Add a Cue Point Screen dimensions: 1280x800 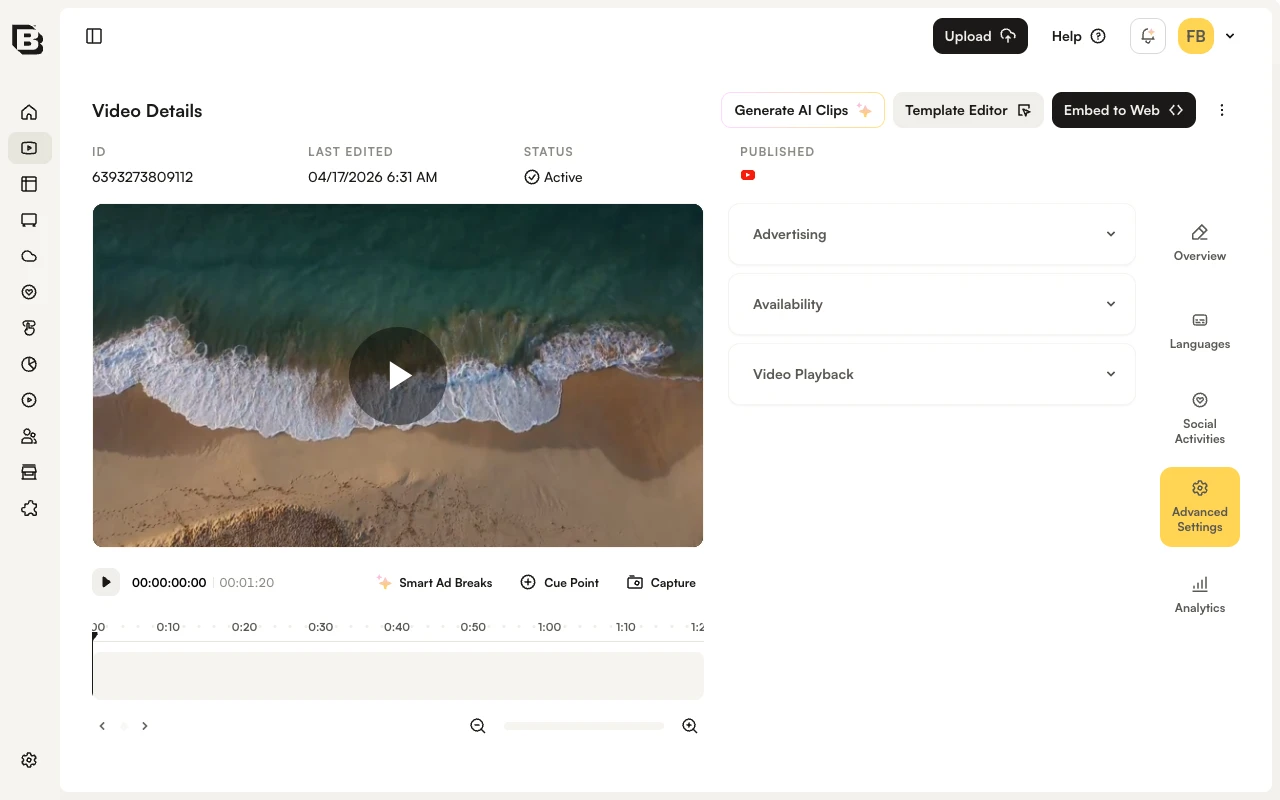point(560,582)
